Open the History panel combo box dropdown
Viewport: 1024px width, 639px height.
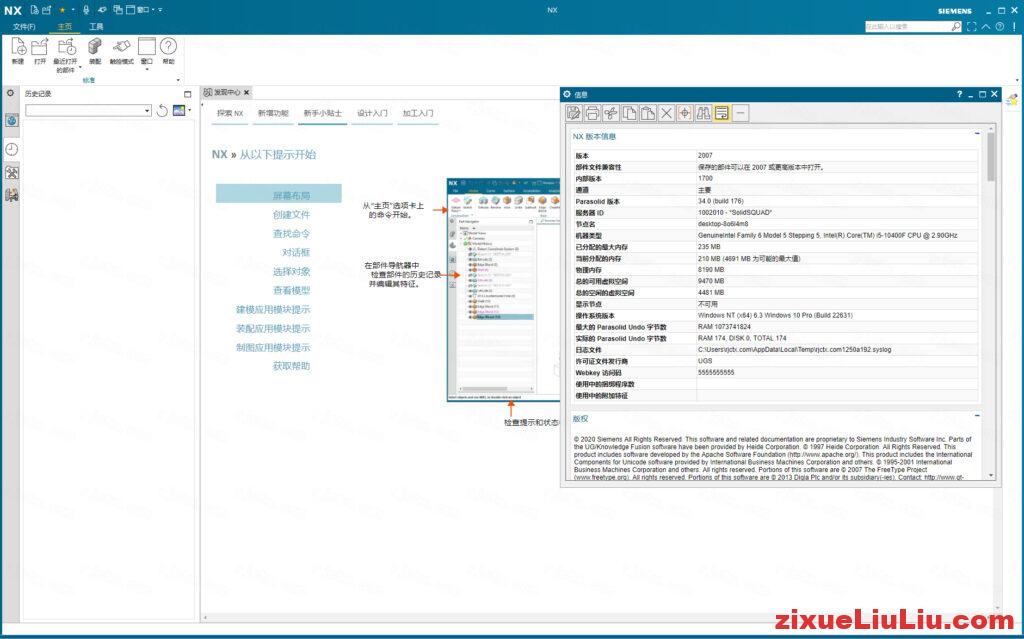(147, 111)
